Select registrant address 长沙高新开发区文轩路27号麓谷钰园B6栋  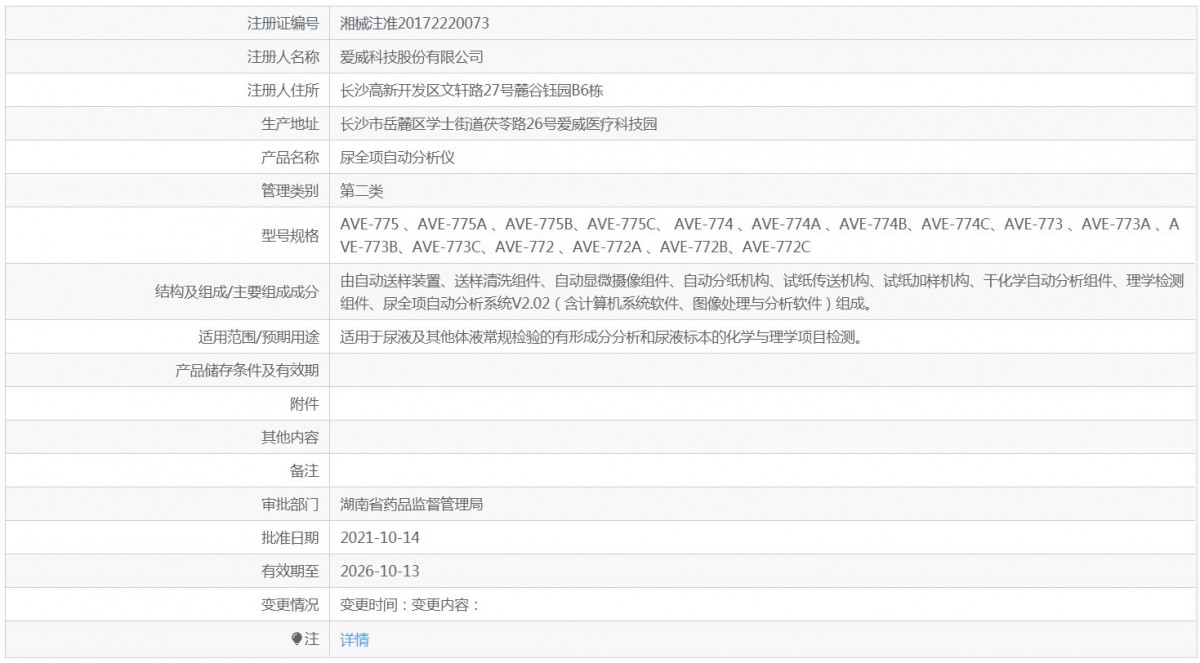pos(471,90)
